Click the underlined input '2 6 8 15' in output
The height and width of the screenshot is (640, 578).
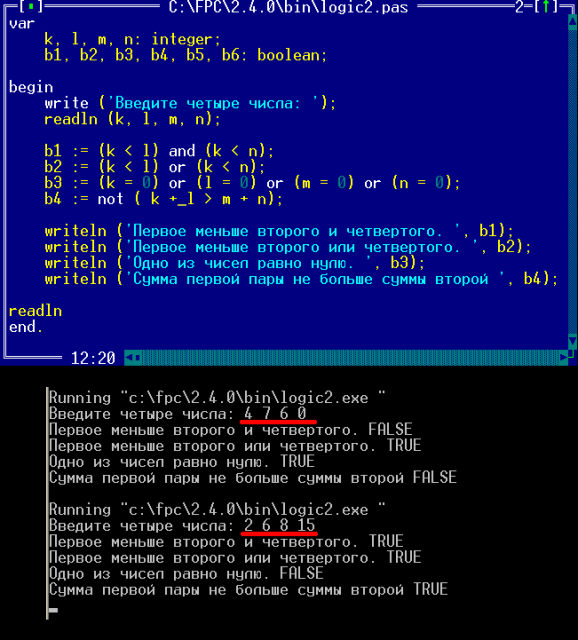pyautogui.click(x=280, y=525)
